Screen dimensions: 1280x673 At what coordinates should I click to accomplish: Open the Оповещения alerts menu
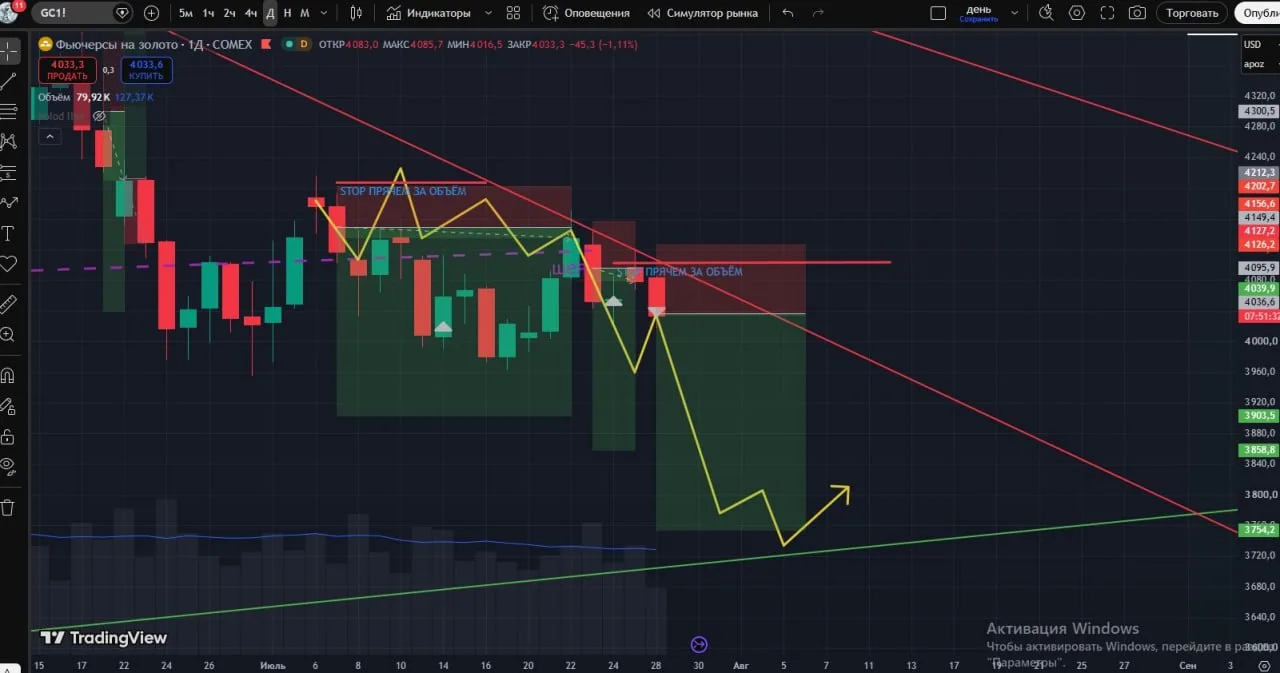(587, 13)
